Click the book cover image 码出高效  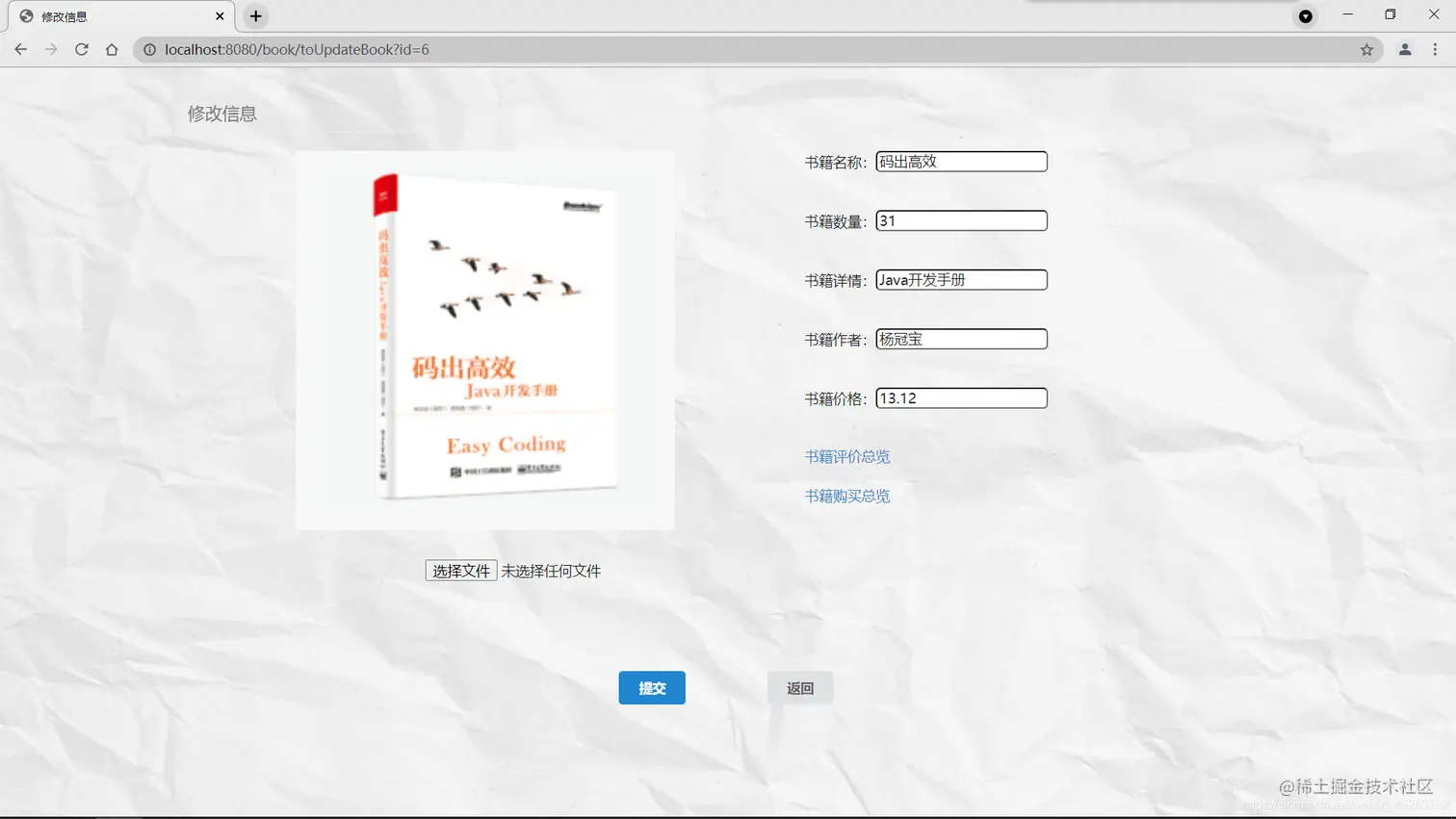pyautogui.click(x=484, y=340)
